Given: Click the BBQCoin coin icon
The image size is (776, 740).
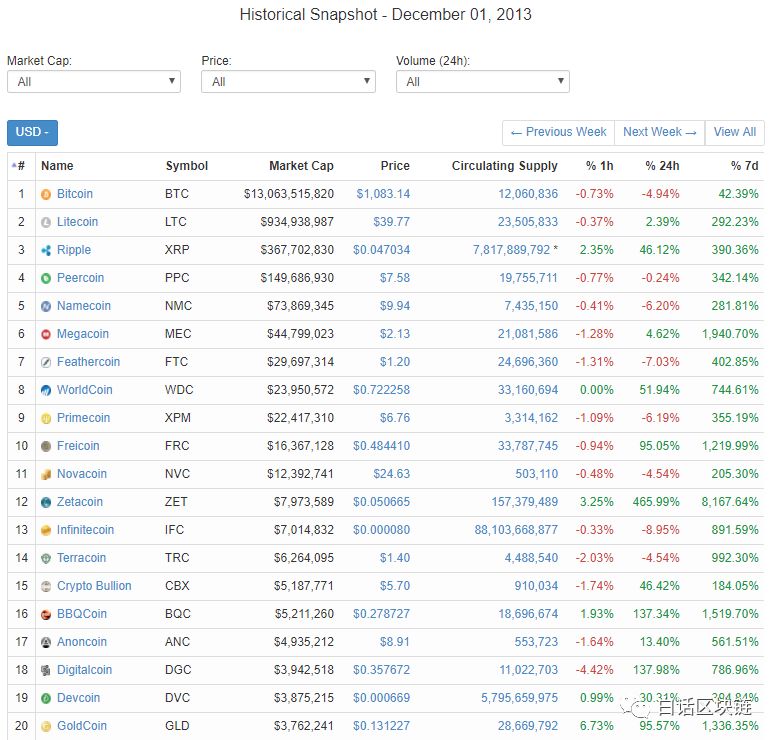Looking at the screenshot, I should coord(46,615).
